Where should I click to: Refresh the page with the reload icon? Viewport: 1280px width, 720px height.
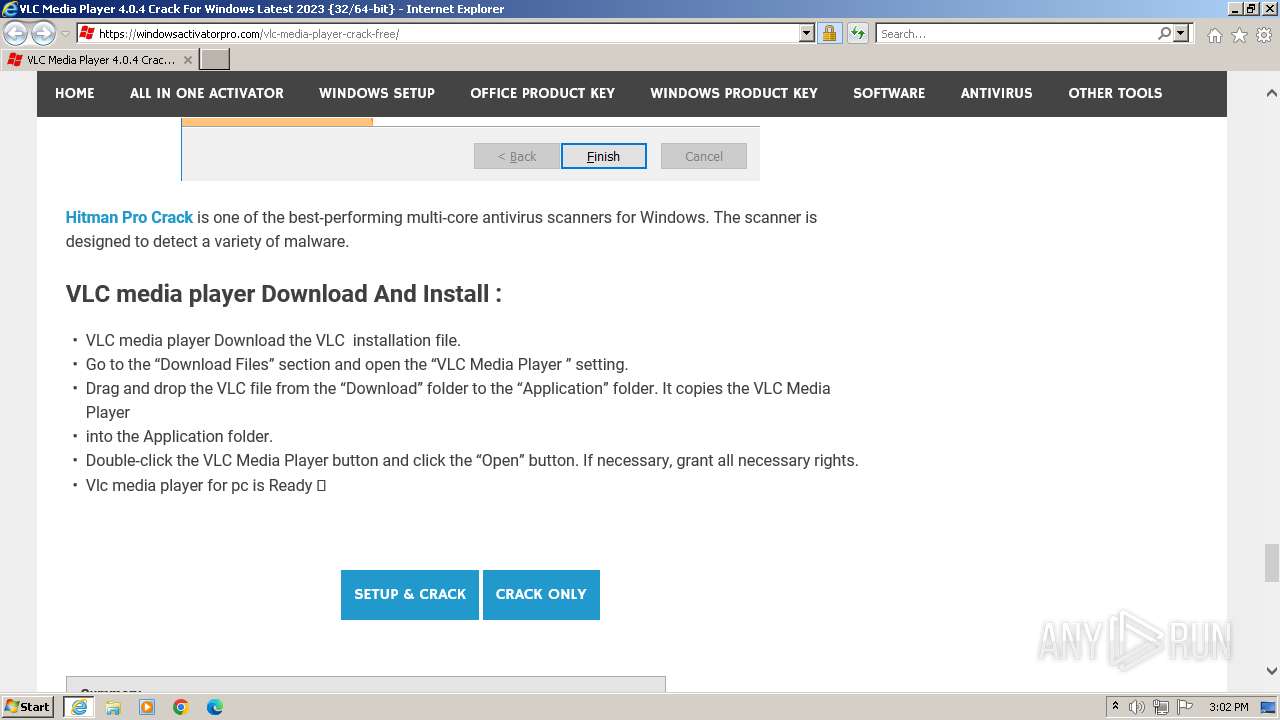858,33
